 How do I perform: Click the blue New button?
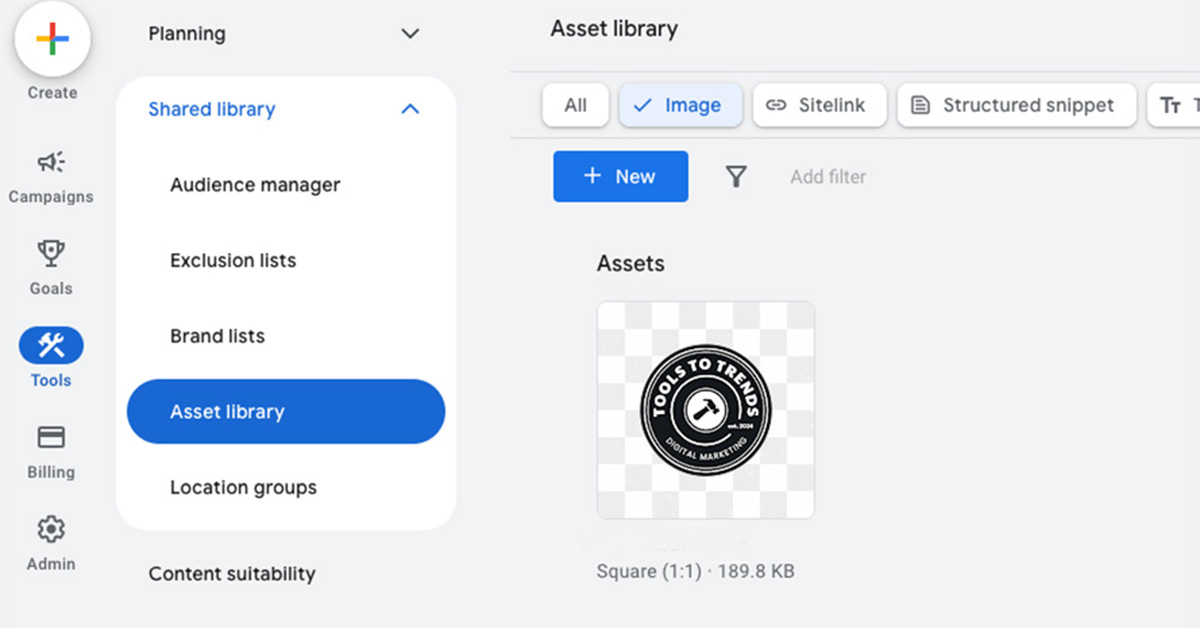[620, 177]
